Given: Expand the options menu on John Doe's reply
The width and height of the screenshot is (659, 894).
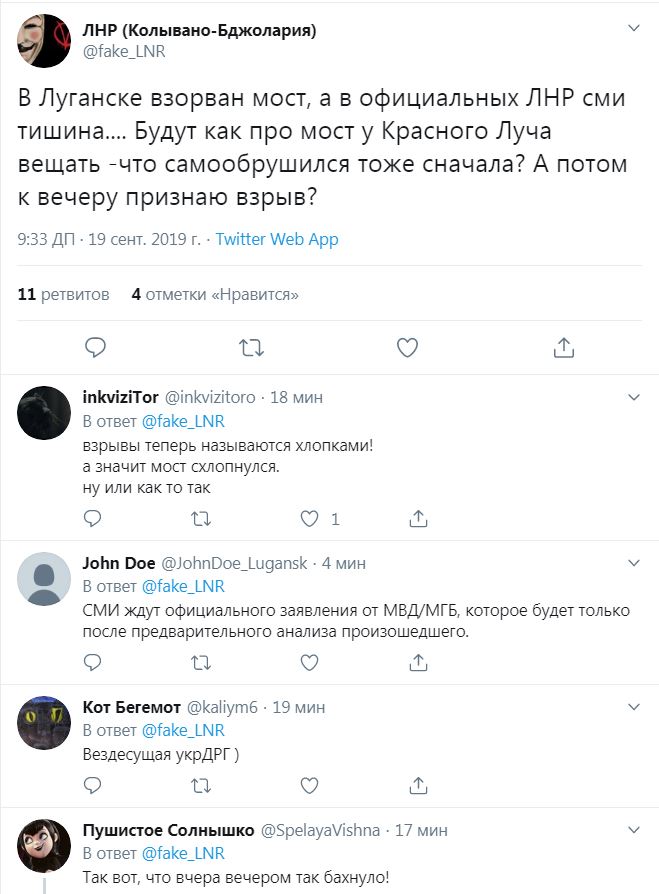Looking at the screenshot, I should click(x=632, y=562).
